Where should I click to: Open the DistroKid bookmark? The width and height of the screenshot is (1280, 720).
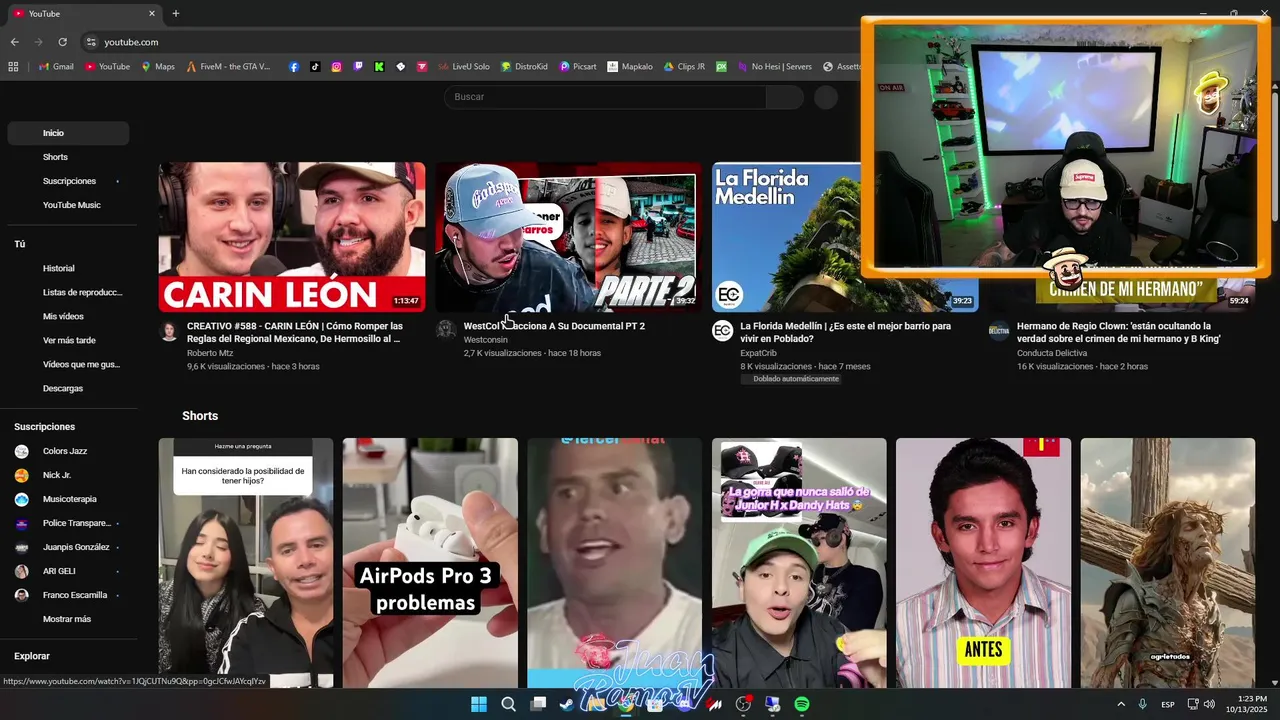(x=524, y=67)
